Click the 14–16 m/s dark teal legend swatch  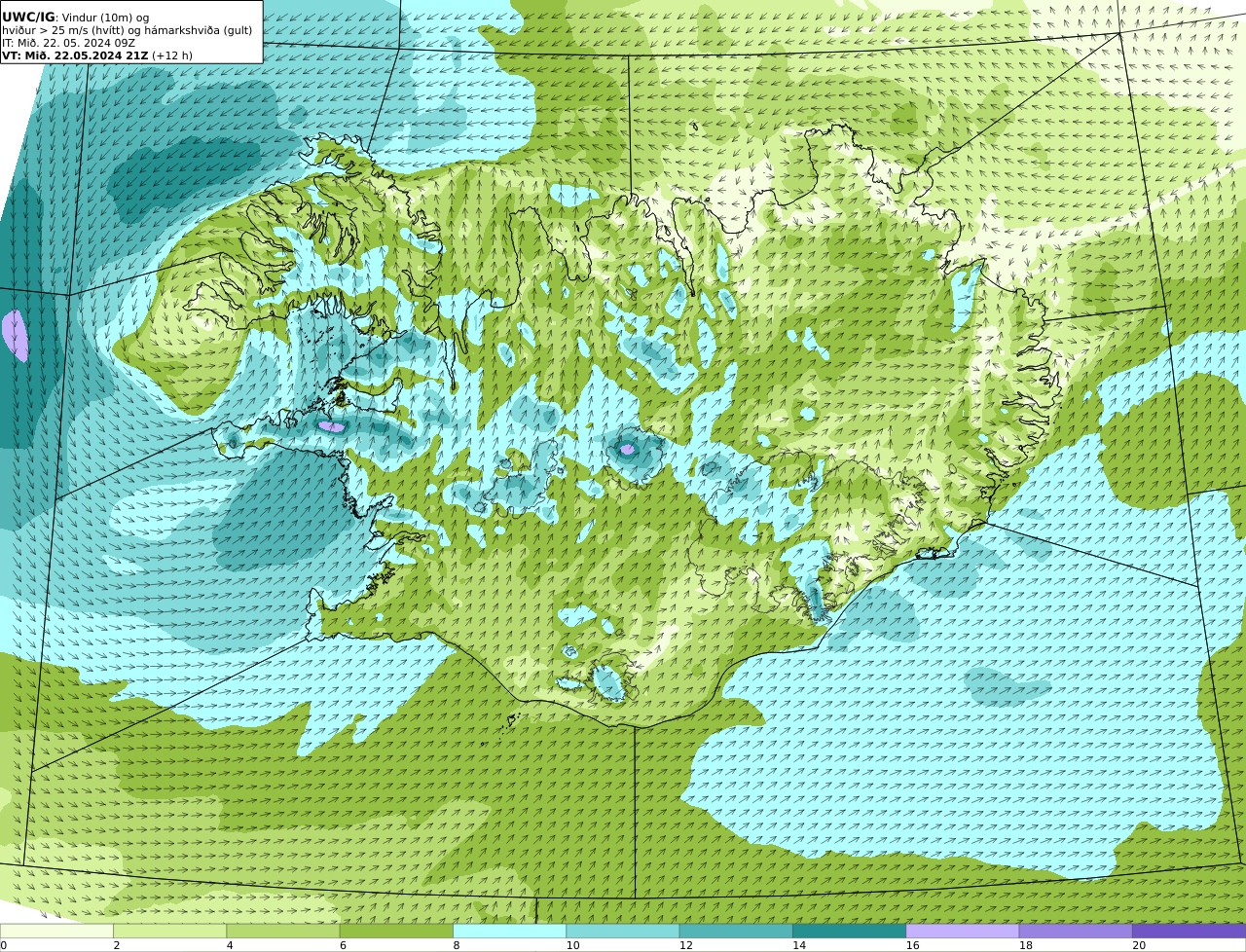pos(849,931)
